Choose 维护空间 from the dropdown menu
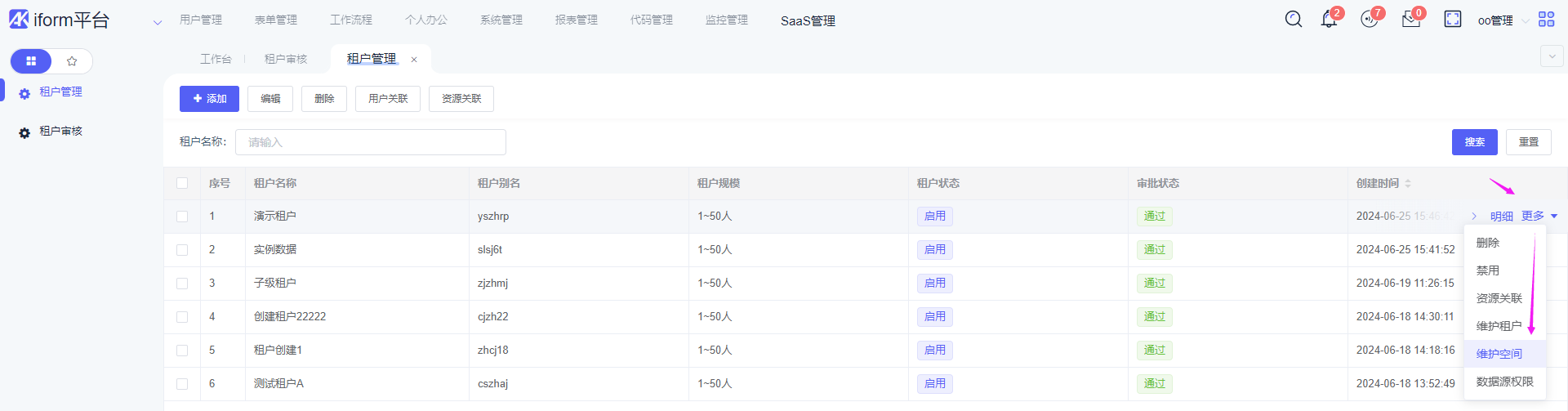This screenshot has width=1568, height=411. [1499, 354]
